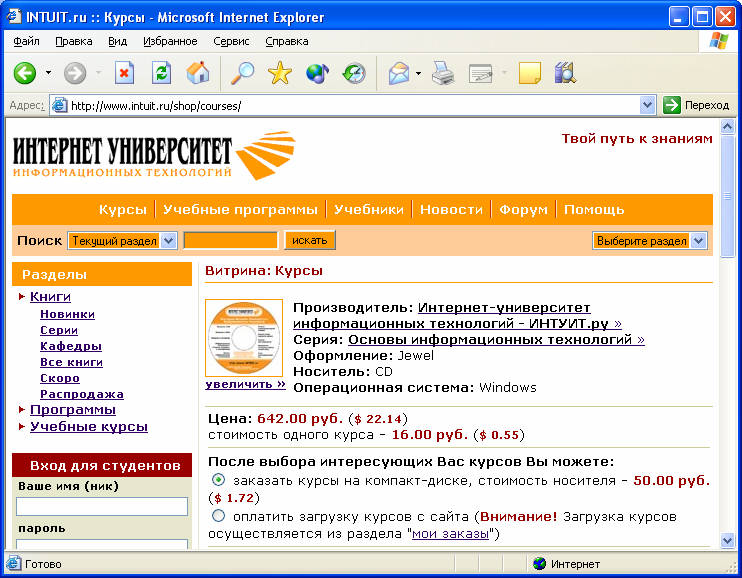This screenshot has width=742, height=578.
Task: Open Media with globe and note icon
Action: pyautogui.click(x=317, y=73)
